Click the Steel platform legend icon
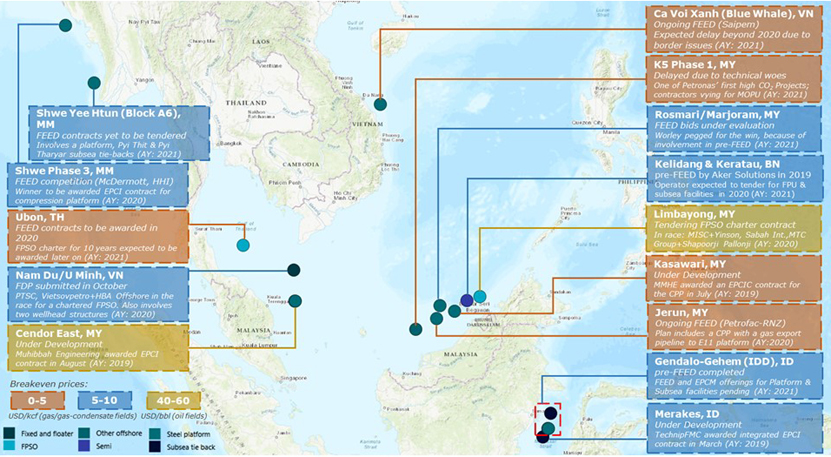Image resolution: width=831 pixels, height=457 pixels. pyautogui.click(x=155, y=434)
